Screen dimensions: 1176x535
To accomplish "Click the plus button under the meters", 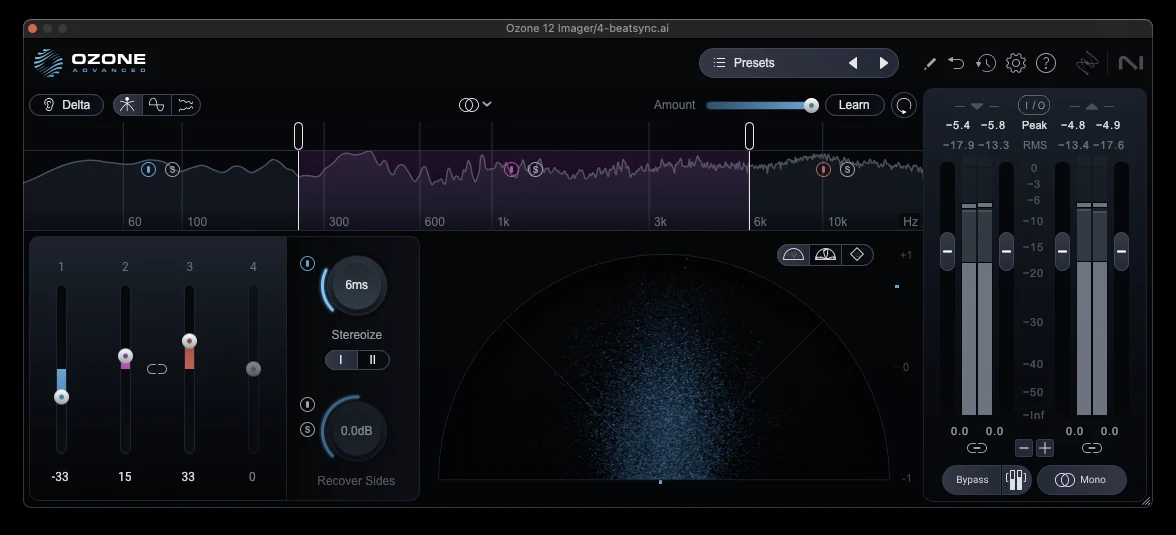I will pos(1045,448).
